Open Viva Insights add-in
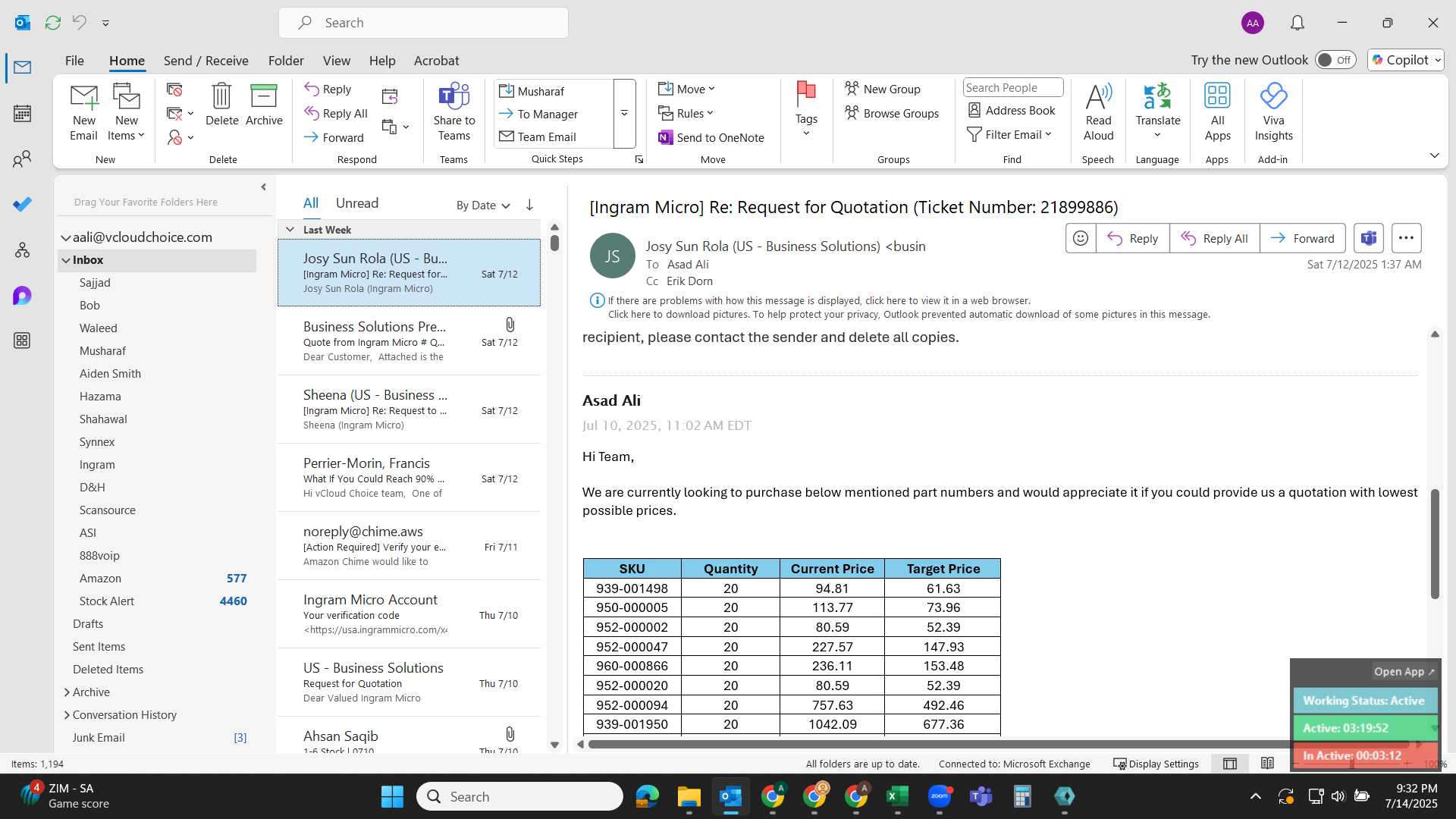 tap(1273, 112)
